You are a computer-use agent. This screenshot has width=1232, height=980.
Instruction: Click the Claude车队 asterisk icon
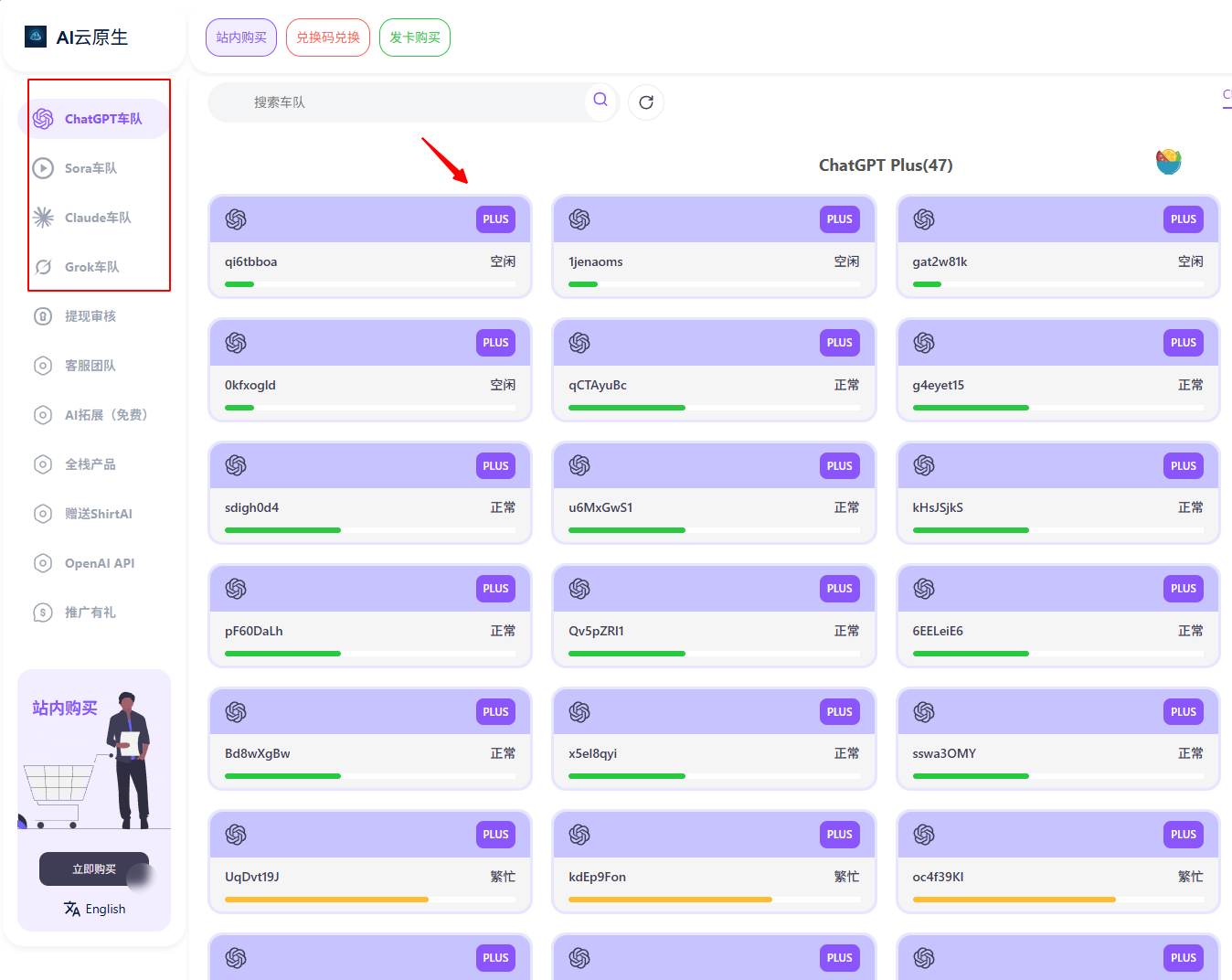[43, 218]
